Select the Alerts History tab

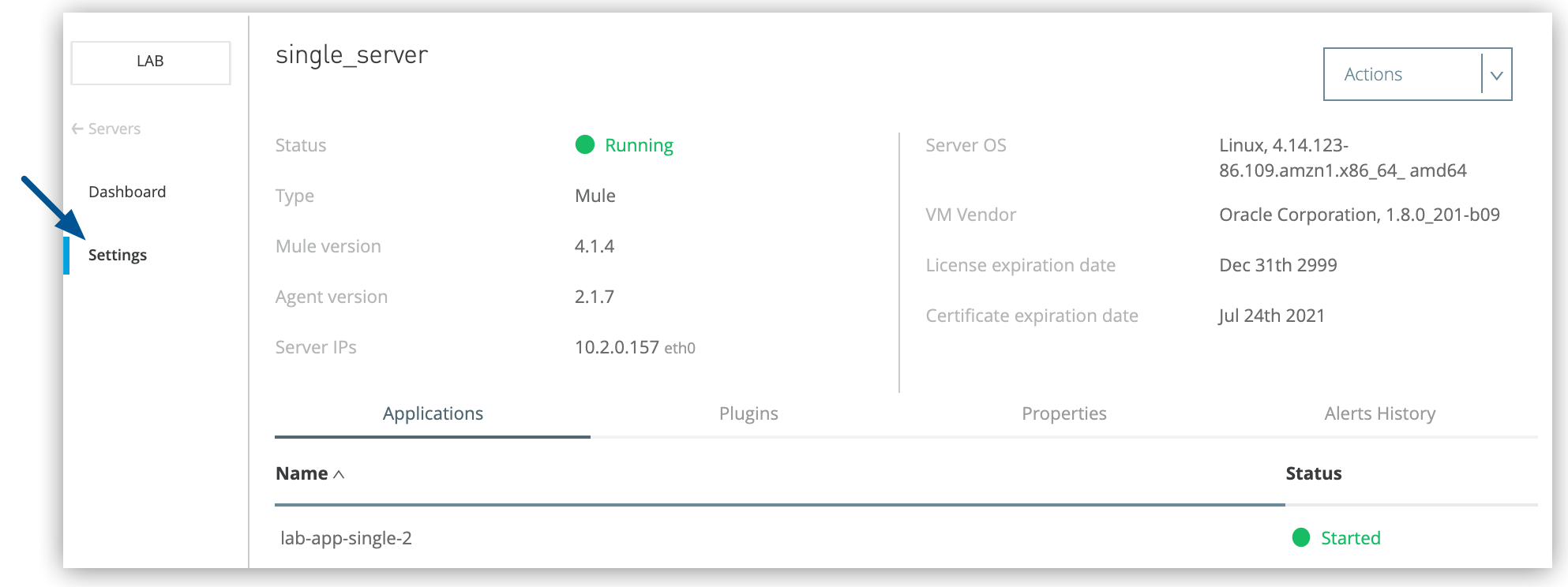(x=1379, y=413)
